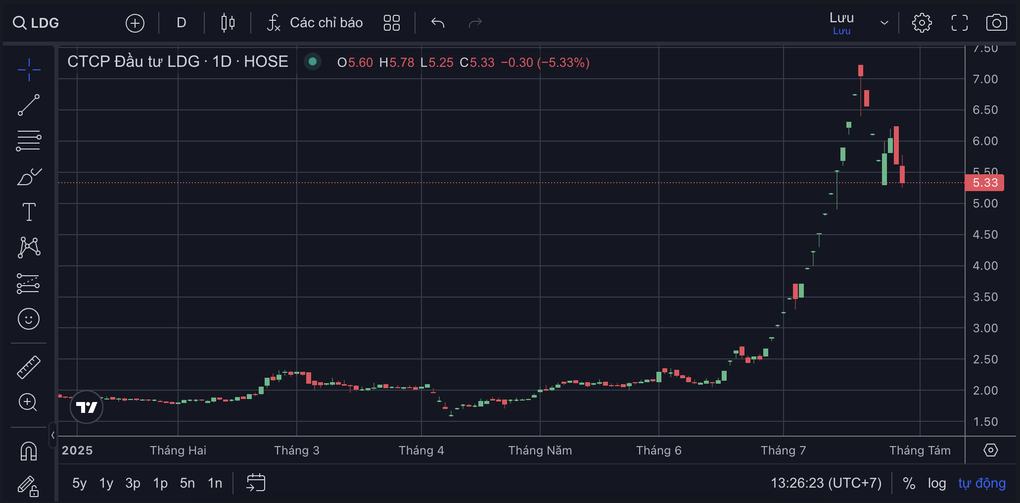
Task: Set range to 1y
Action: click(x=106, y=483)
